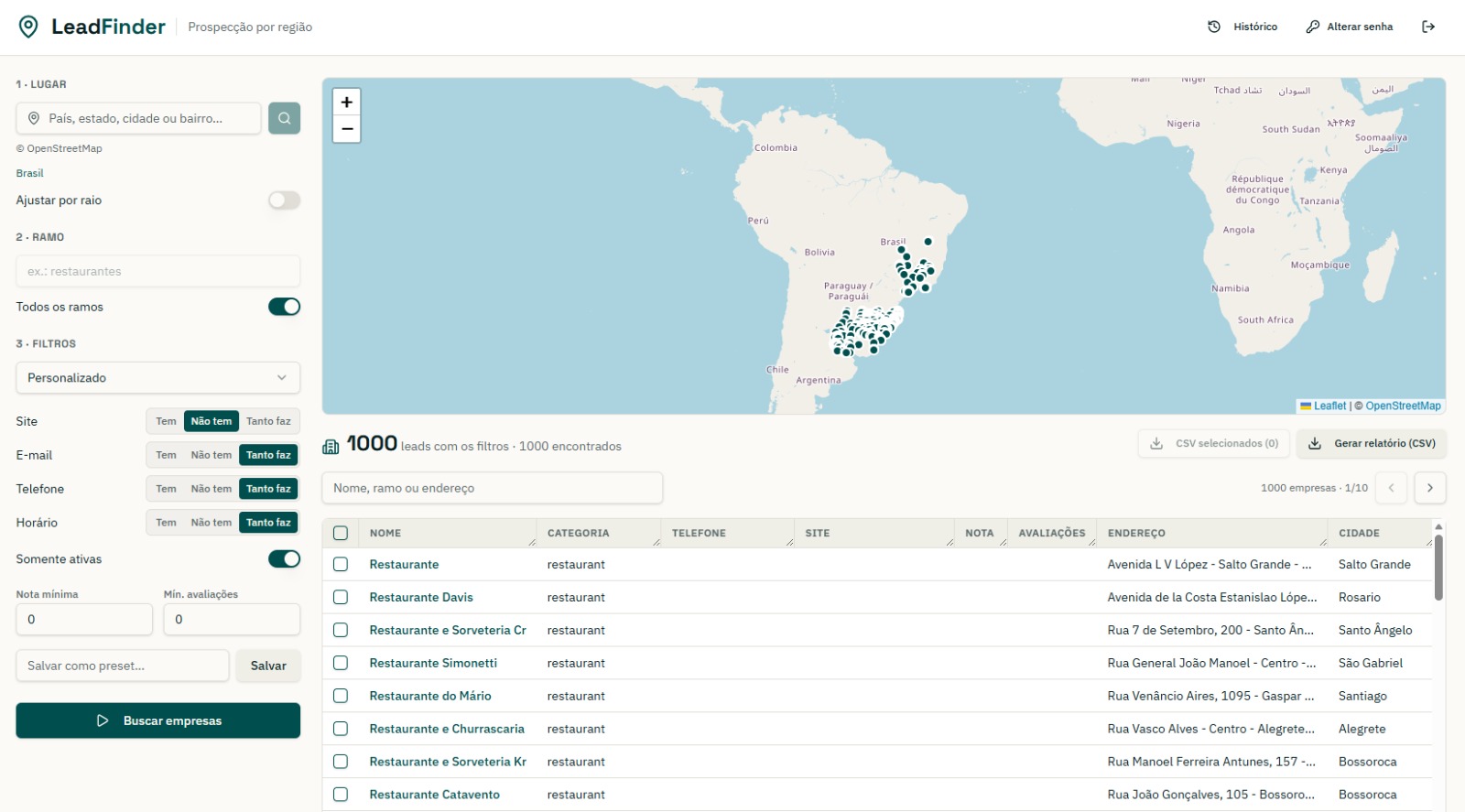Select the Restaurante Simonetti row checkbox
1465x812 pixels.
341,663
